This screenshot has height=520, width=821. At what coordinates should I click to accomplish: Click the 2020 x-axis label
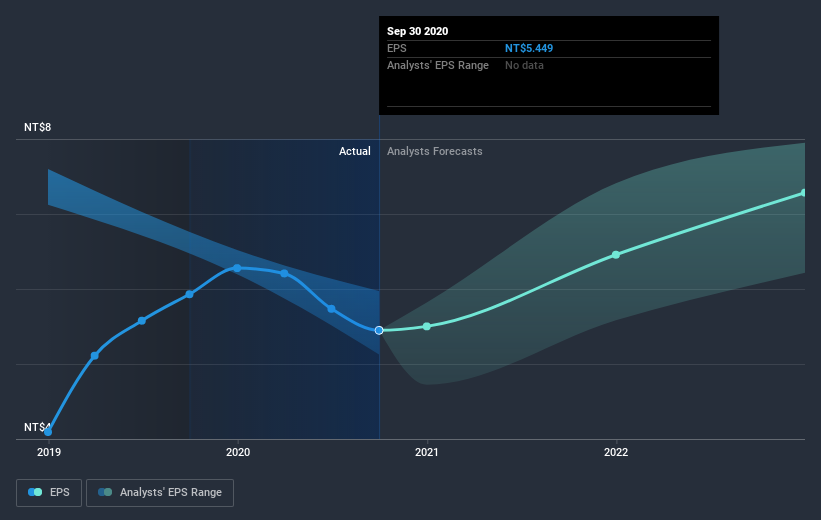click(x=237, y=452)
